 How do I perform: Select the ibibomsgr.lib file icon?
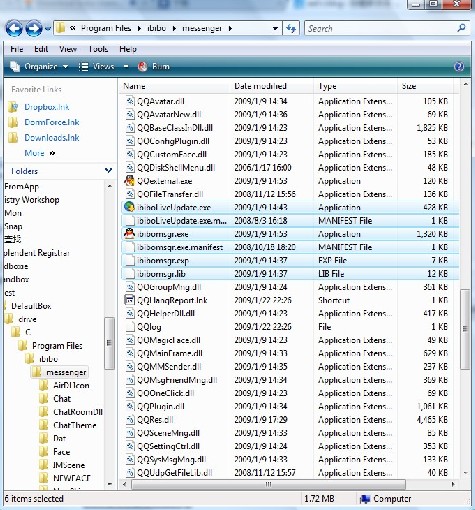129,274
